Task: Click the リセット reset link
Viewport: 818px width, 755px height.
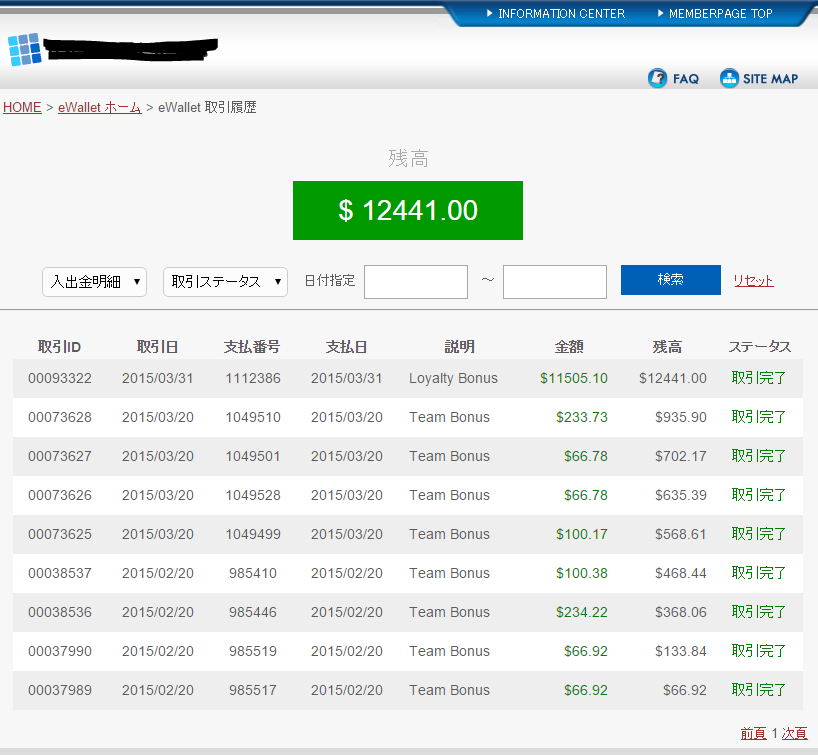Action: pyautogui.click(x=753, y=281)
